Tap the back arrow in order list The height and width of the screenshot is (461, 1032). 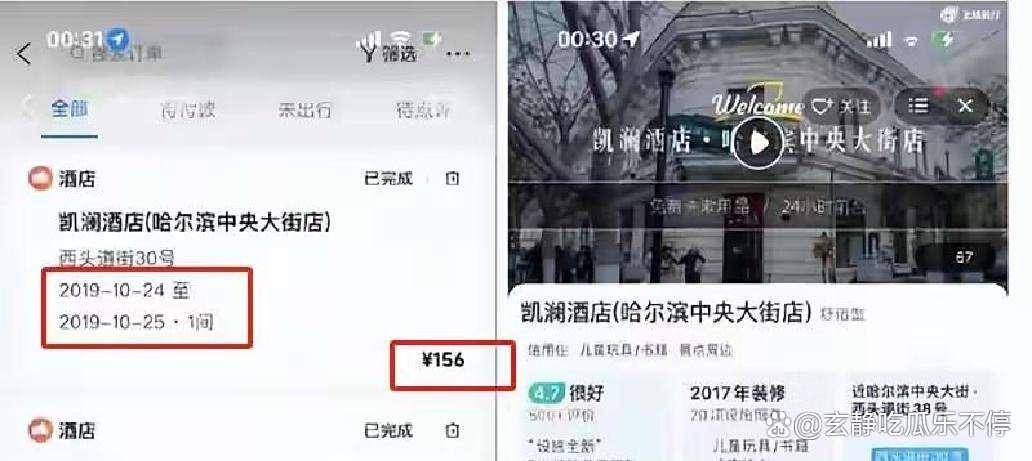click(24, 53)
